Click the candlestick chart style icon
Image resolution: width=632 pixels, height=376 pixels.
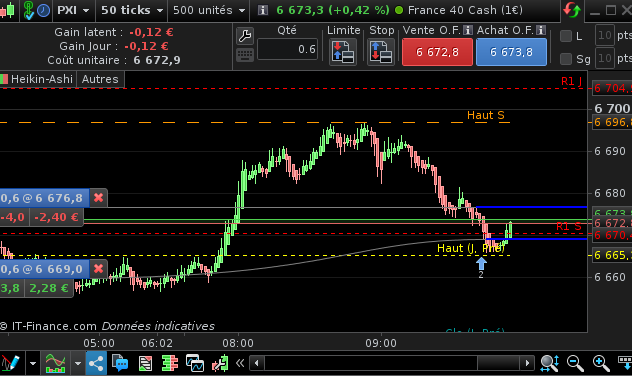pos(7,10)
